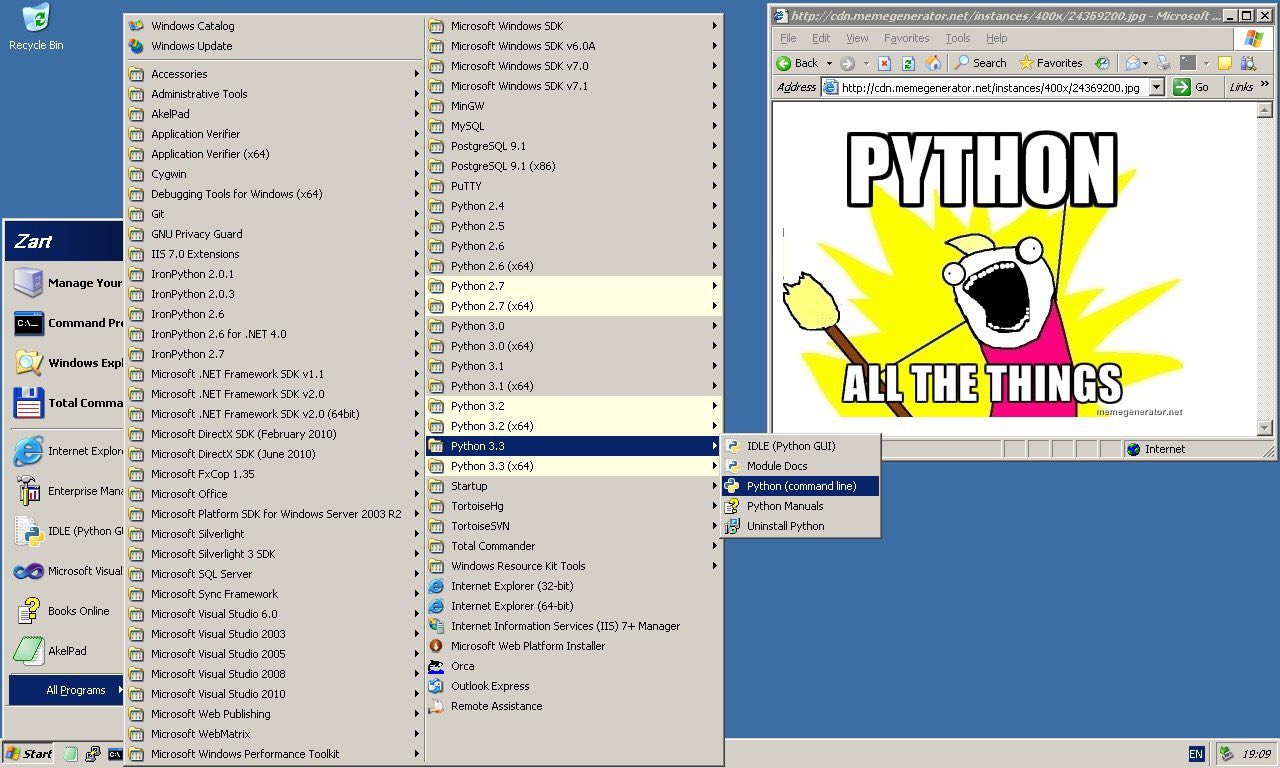This screenshot has height=768, width=1280.
Task: Open the IE Tools menu
Action: tap(958, 38)
